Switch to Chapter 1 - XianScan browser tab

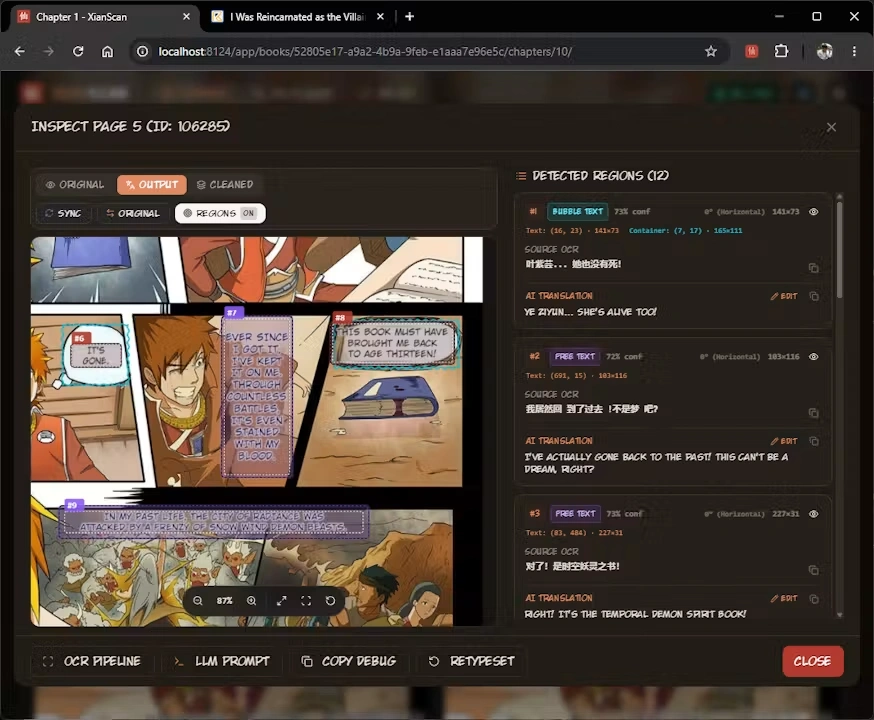(x=103, y=17)
